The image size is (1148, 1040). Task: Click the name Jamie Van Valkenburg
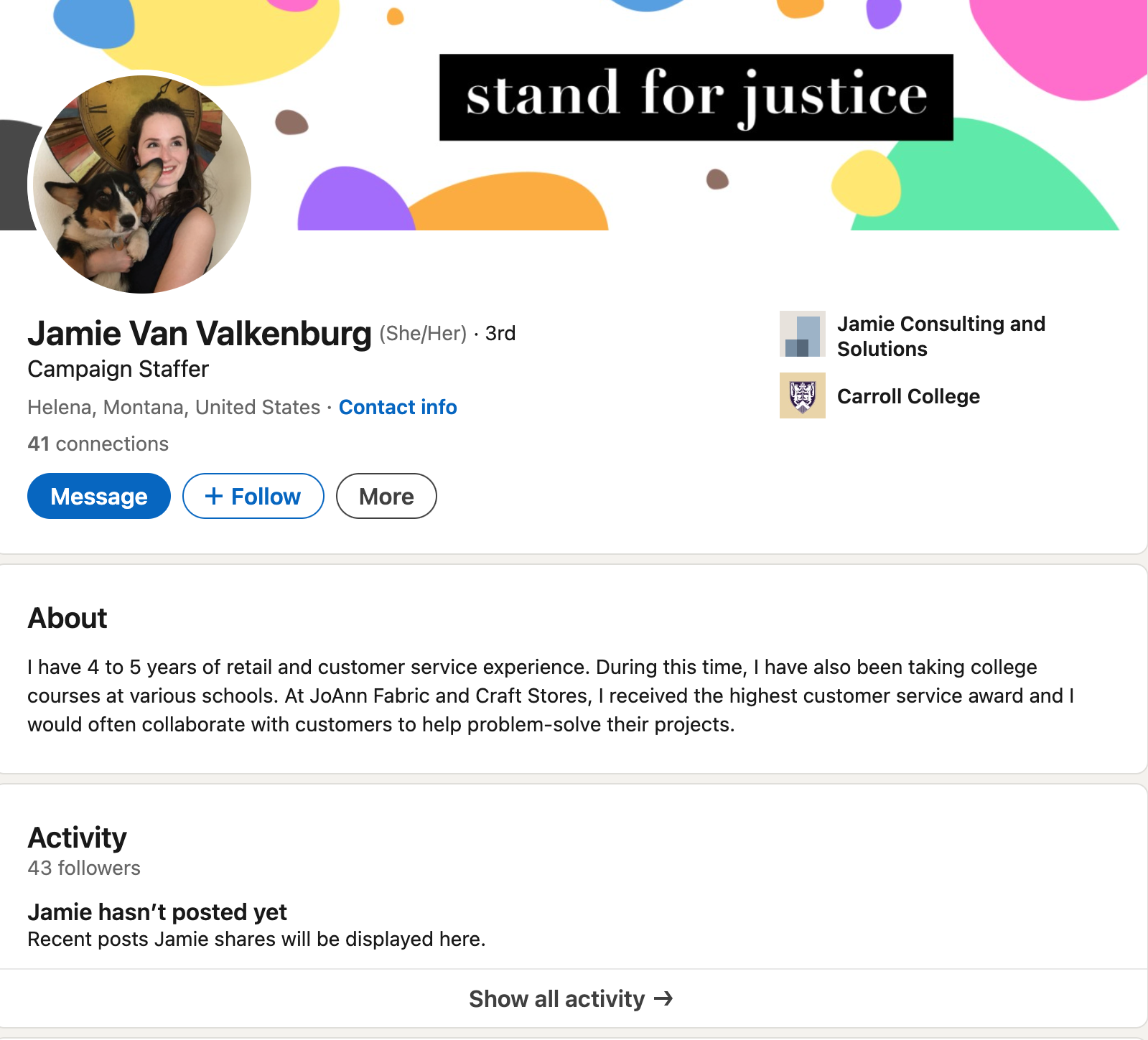[200, 334]
